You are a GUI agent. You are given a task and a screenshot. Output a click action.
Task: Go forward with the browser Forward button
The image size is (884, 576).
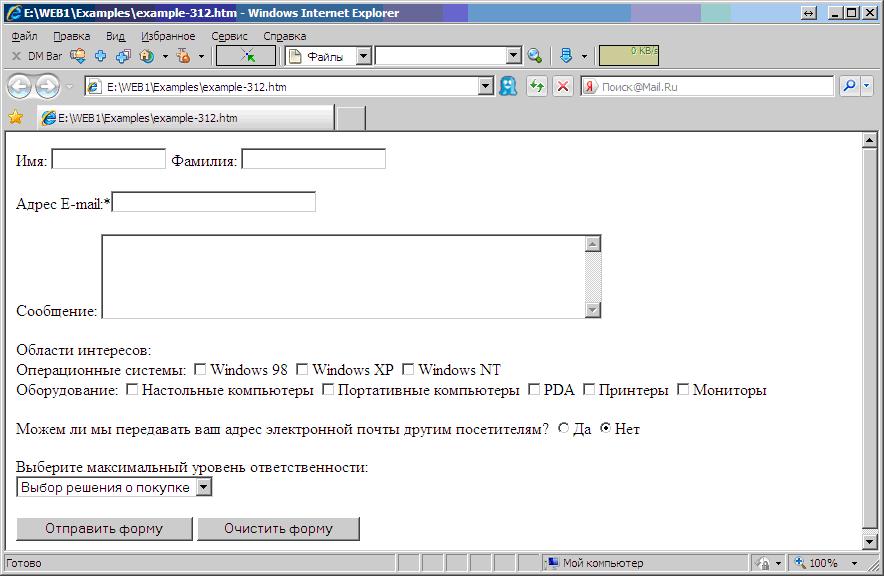48,87
